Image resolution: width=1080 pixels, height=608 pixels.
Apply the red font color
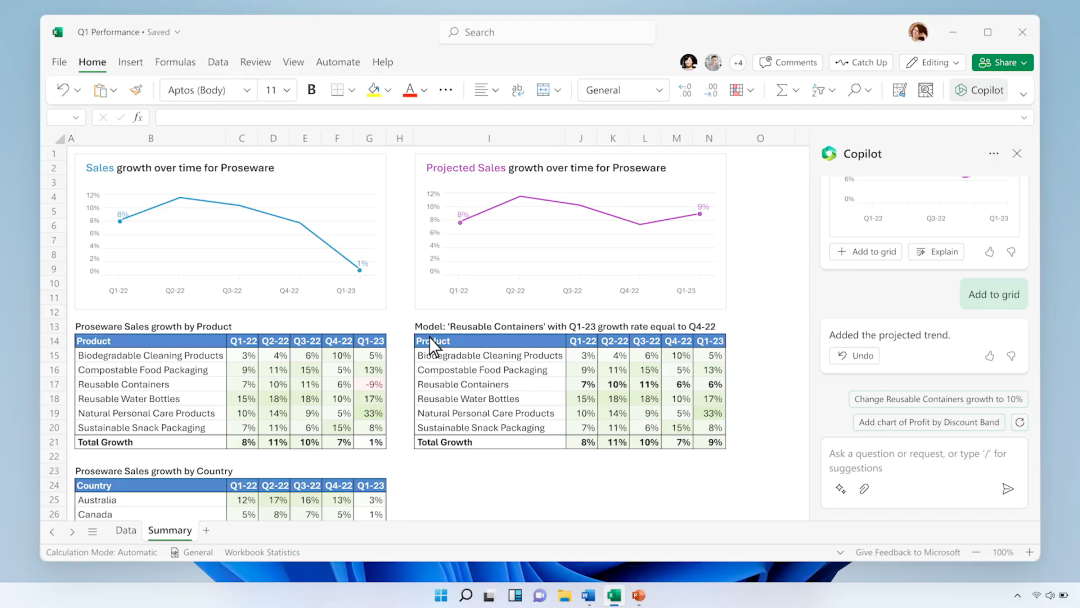pyautogui.click(x=410, y=90)
